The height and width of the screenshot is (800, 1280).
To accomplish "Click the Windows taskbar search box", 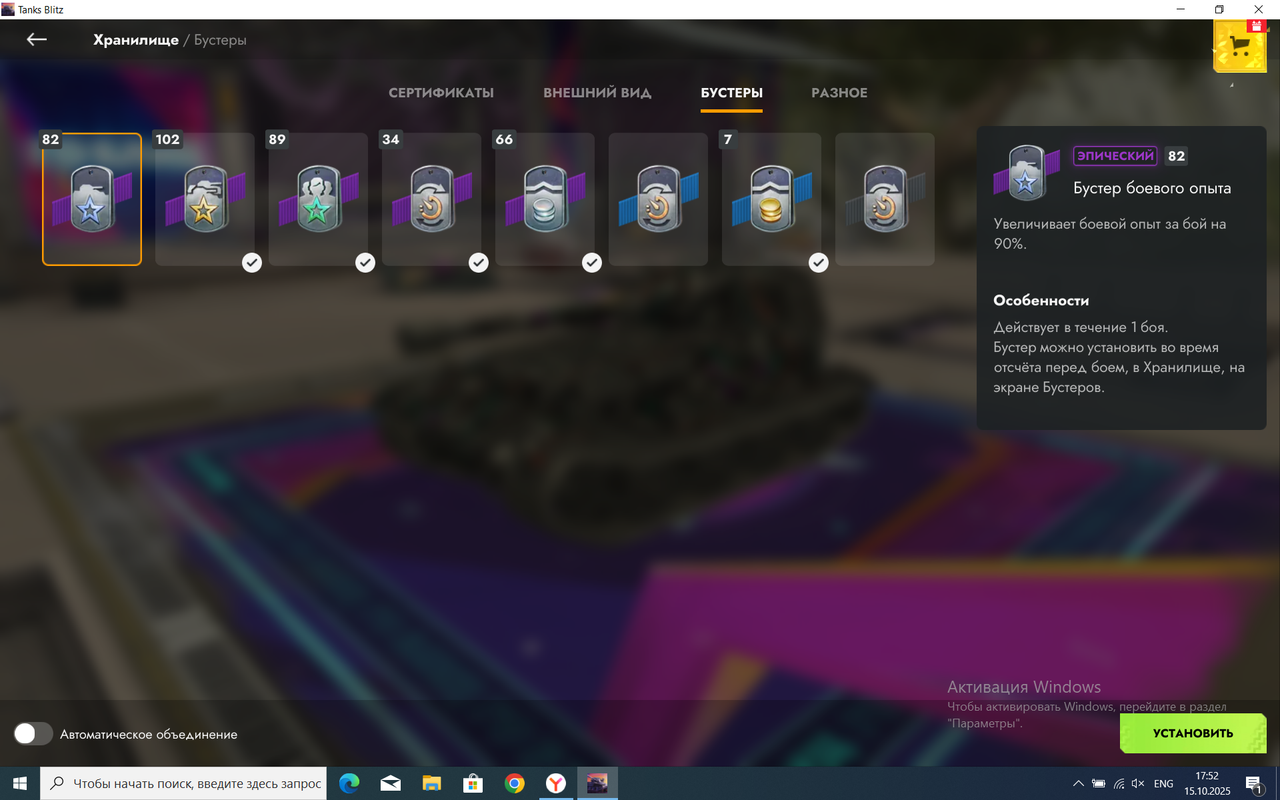I will point(184,784).
